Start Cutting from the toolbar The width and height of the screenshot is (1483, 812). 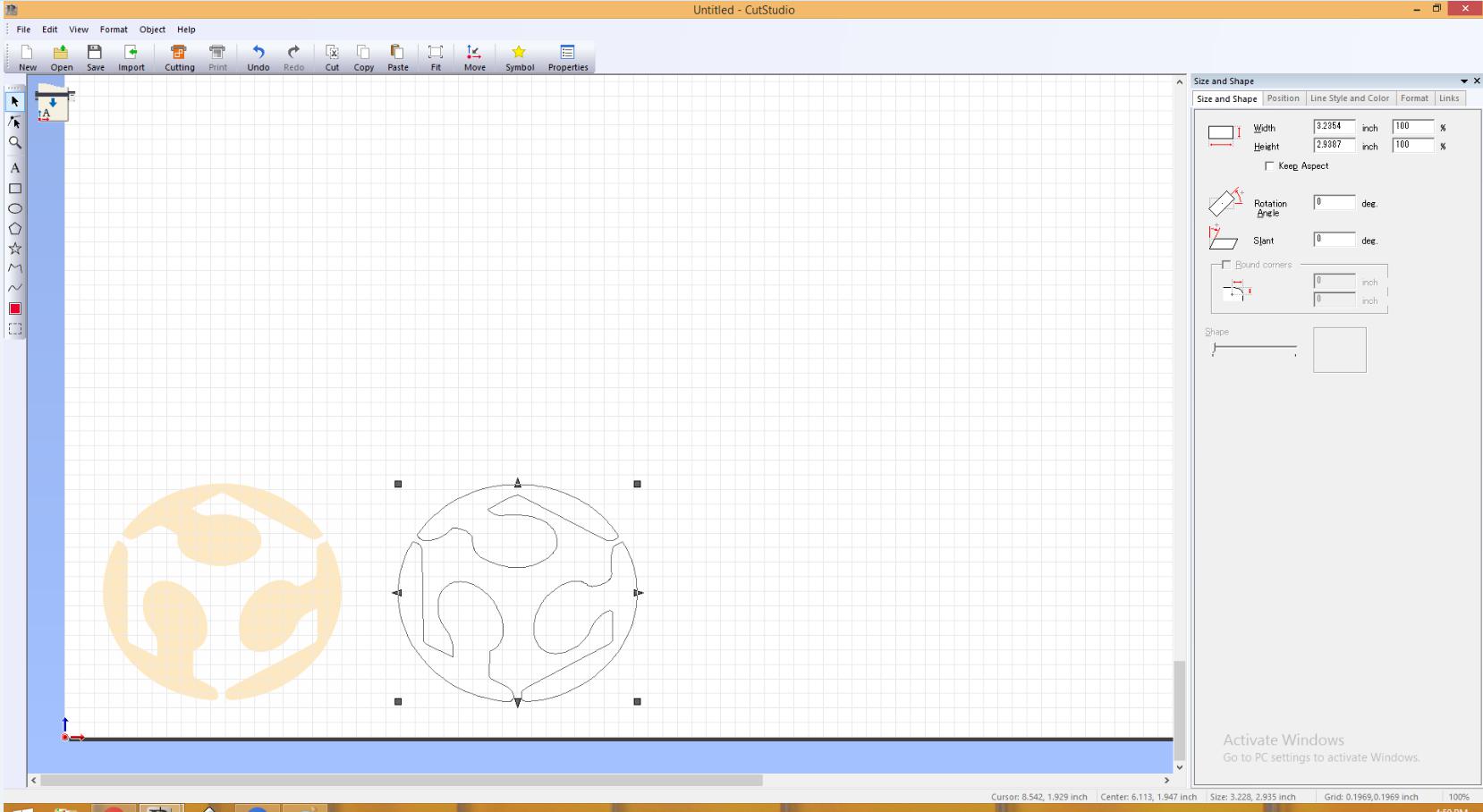click(179, 57)
